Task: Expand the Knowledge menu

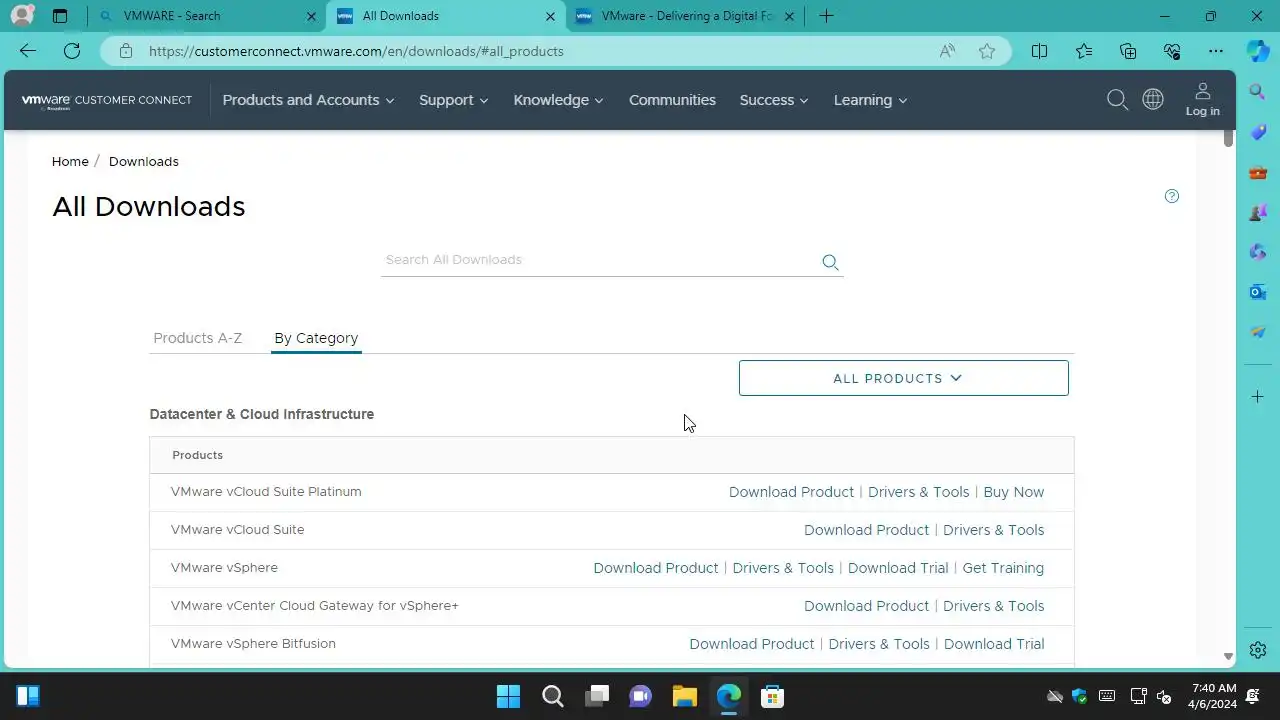Action: pyautogui.click(x=558, y=100)
